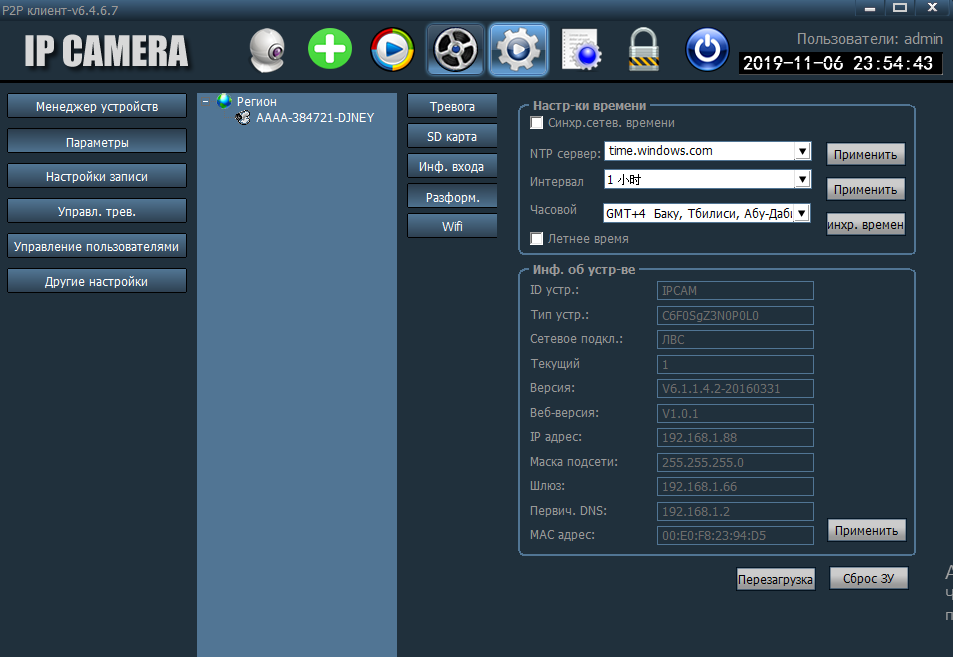953x657 pixels.
Task: Toggle the Летнее время checkbox
Action: (537, 239)
